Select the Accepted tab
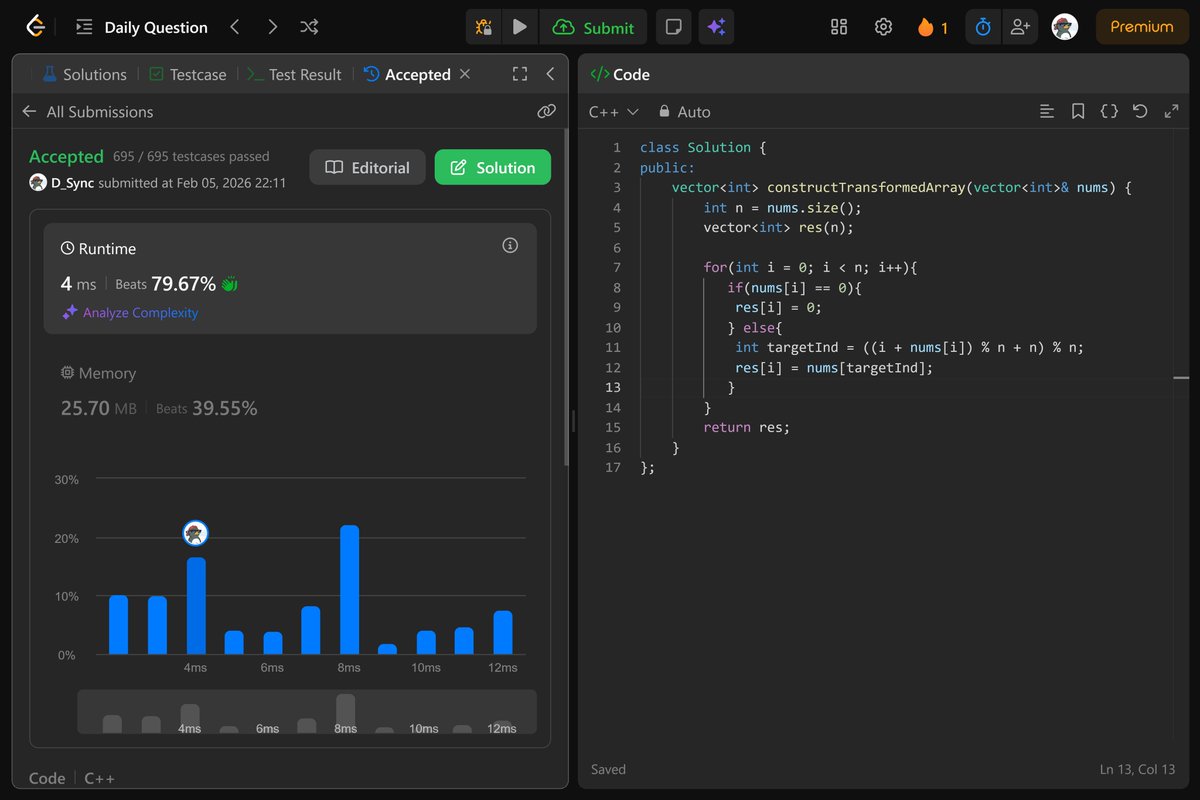This screenshot has width=1200, height=800. 407,74
